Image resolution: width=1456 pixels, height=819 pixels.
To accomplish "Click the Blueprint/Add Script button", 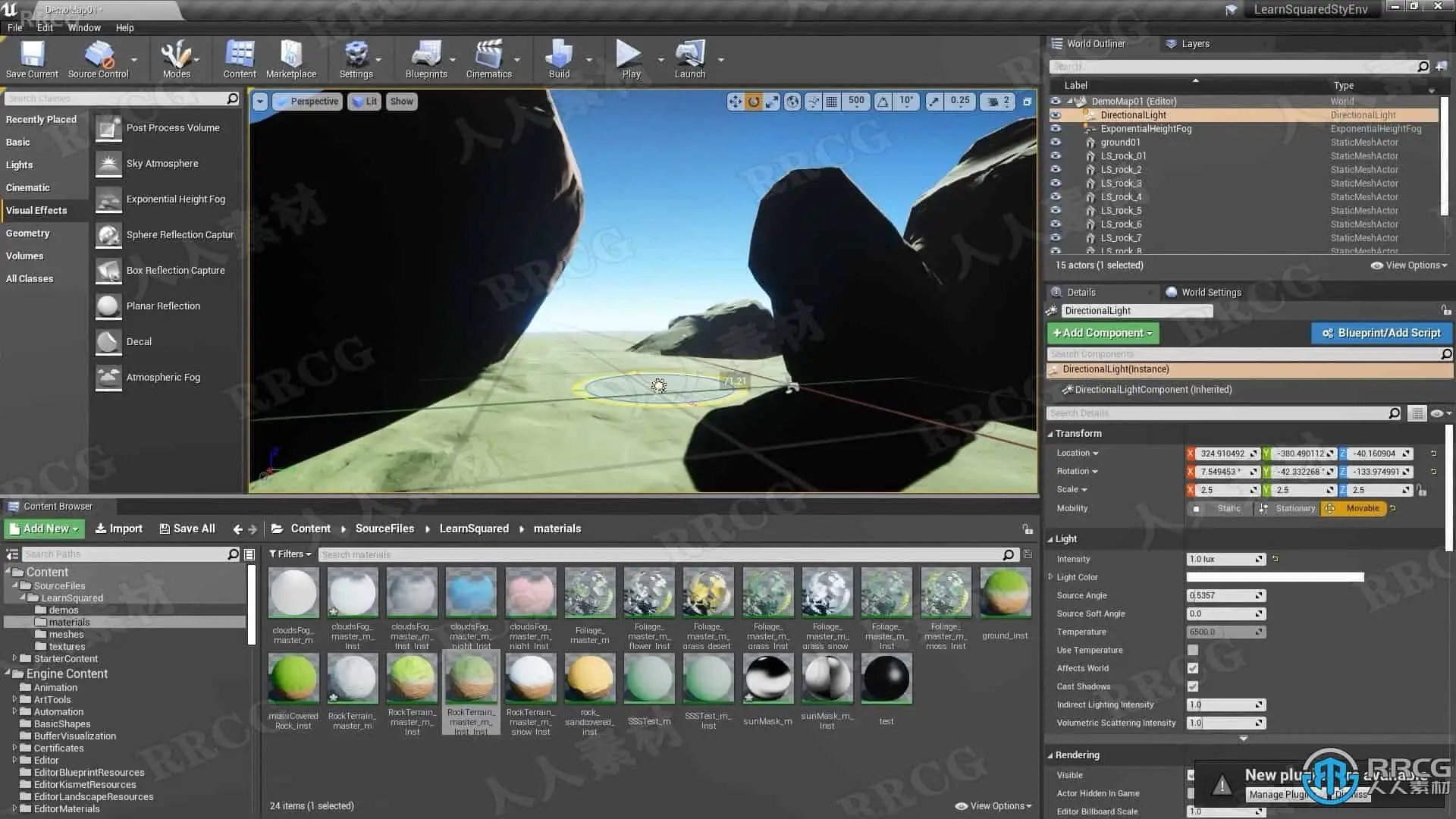I will [1381, 333].
